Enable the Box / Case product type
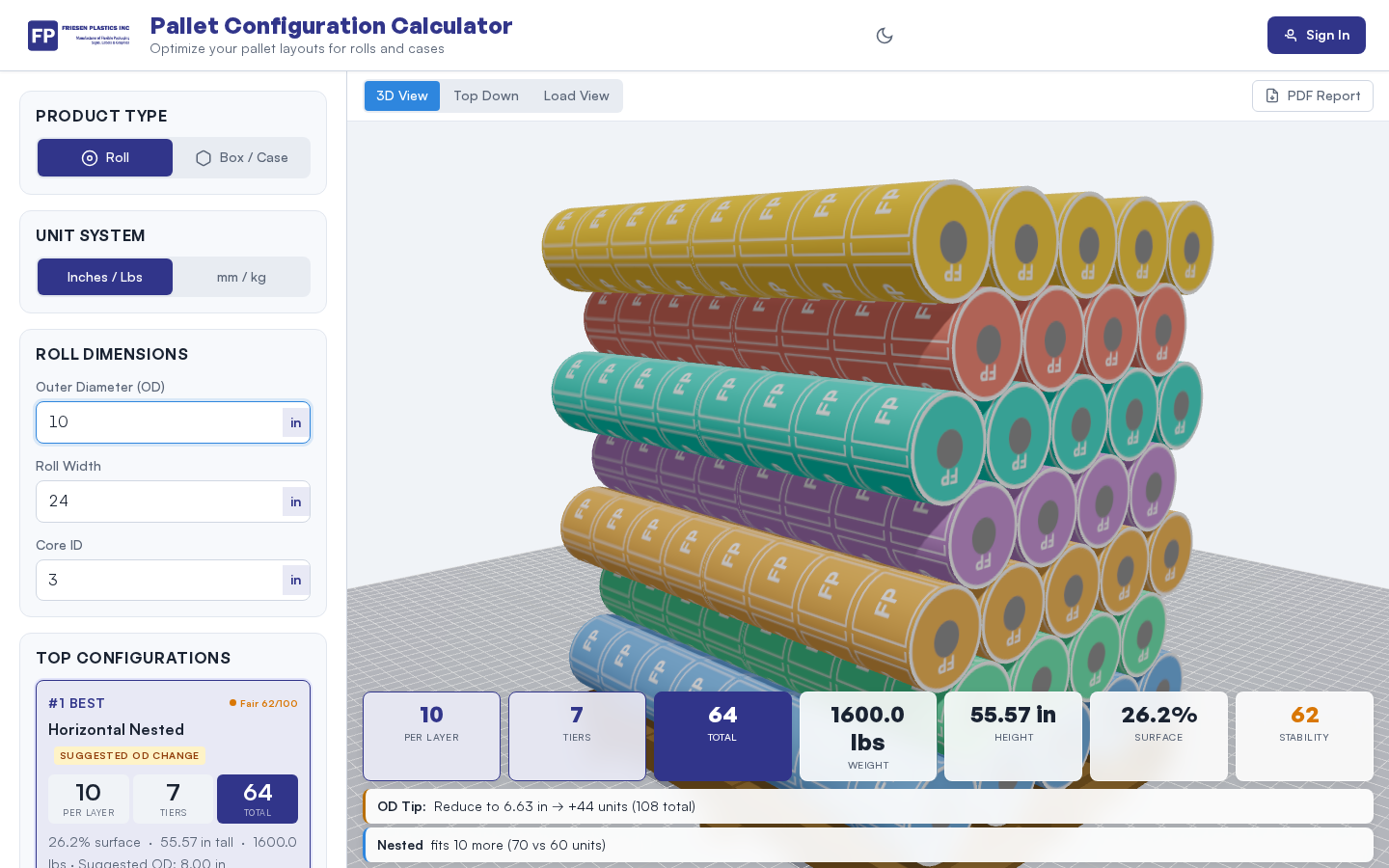The width and height of the screenshot is (1389, 868). coord(241,158)
